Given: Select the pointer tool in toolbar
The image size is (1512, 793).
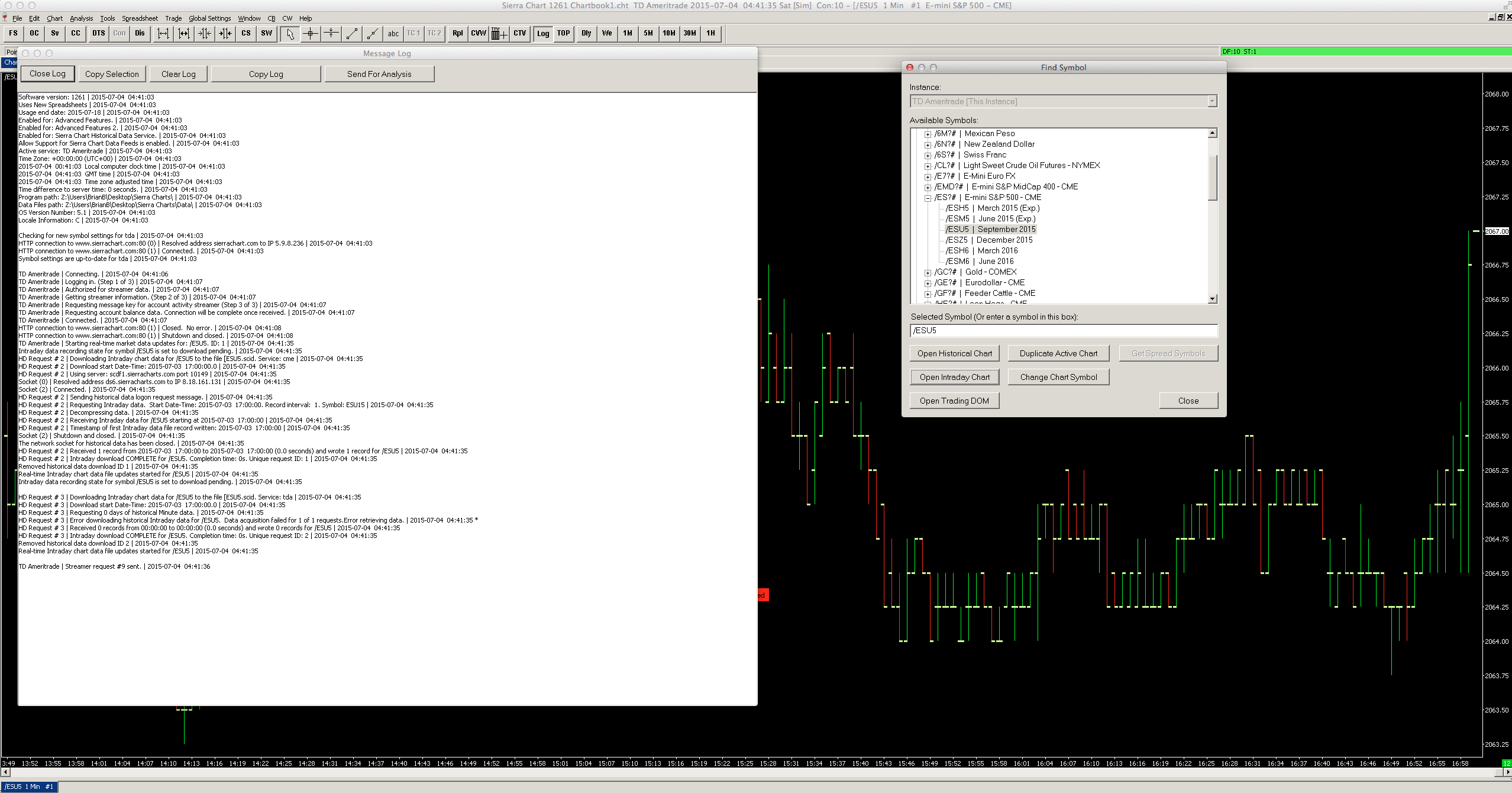Looking at the screenshot, I should (290, 34).
